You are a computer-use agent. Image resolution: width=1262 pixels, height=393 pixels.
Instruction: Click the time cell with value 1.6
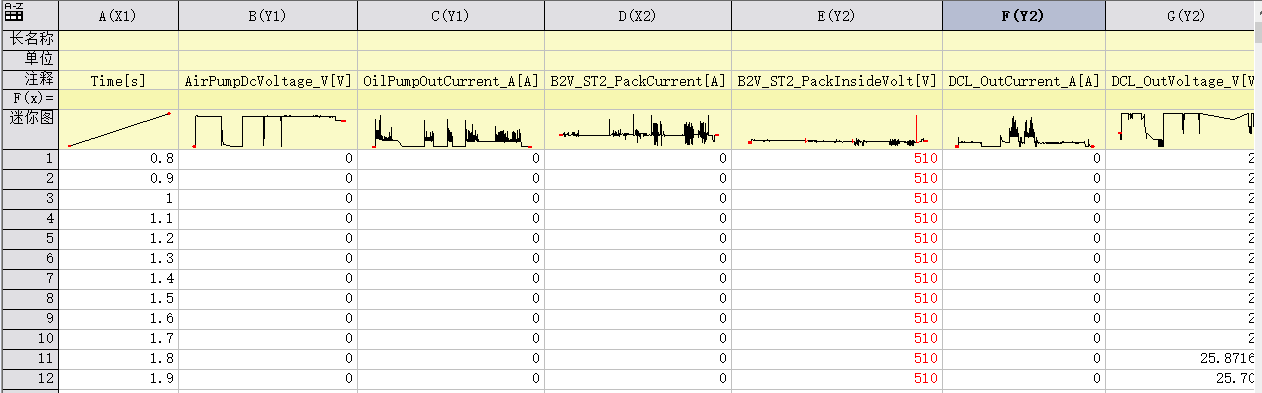[x=118, y=319]
